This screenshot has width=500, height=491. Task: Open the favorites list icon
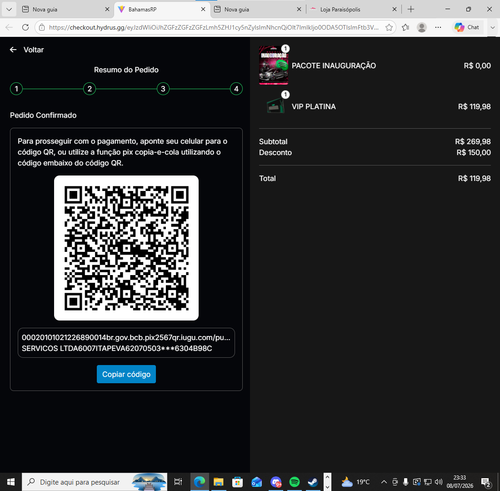coord(405,27)
